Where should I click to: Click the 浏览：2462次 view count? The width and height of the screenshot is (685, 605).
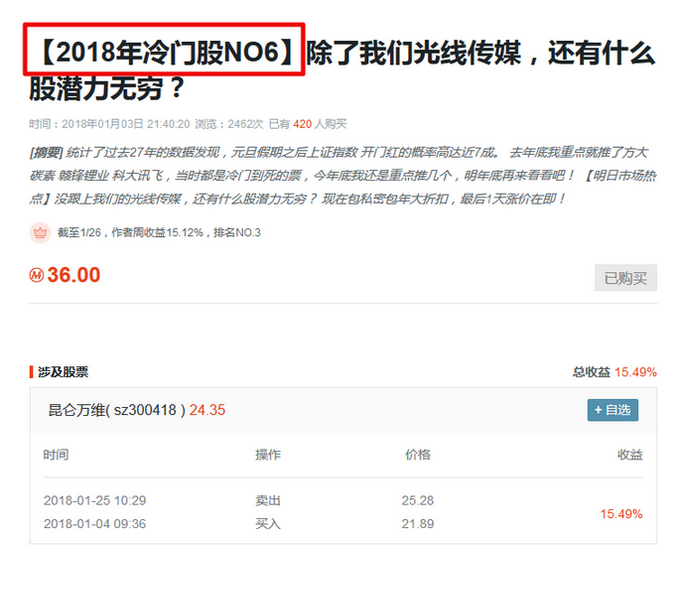(x=229, y=124)
